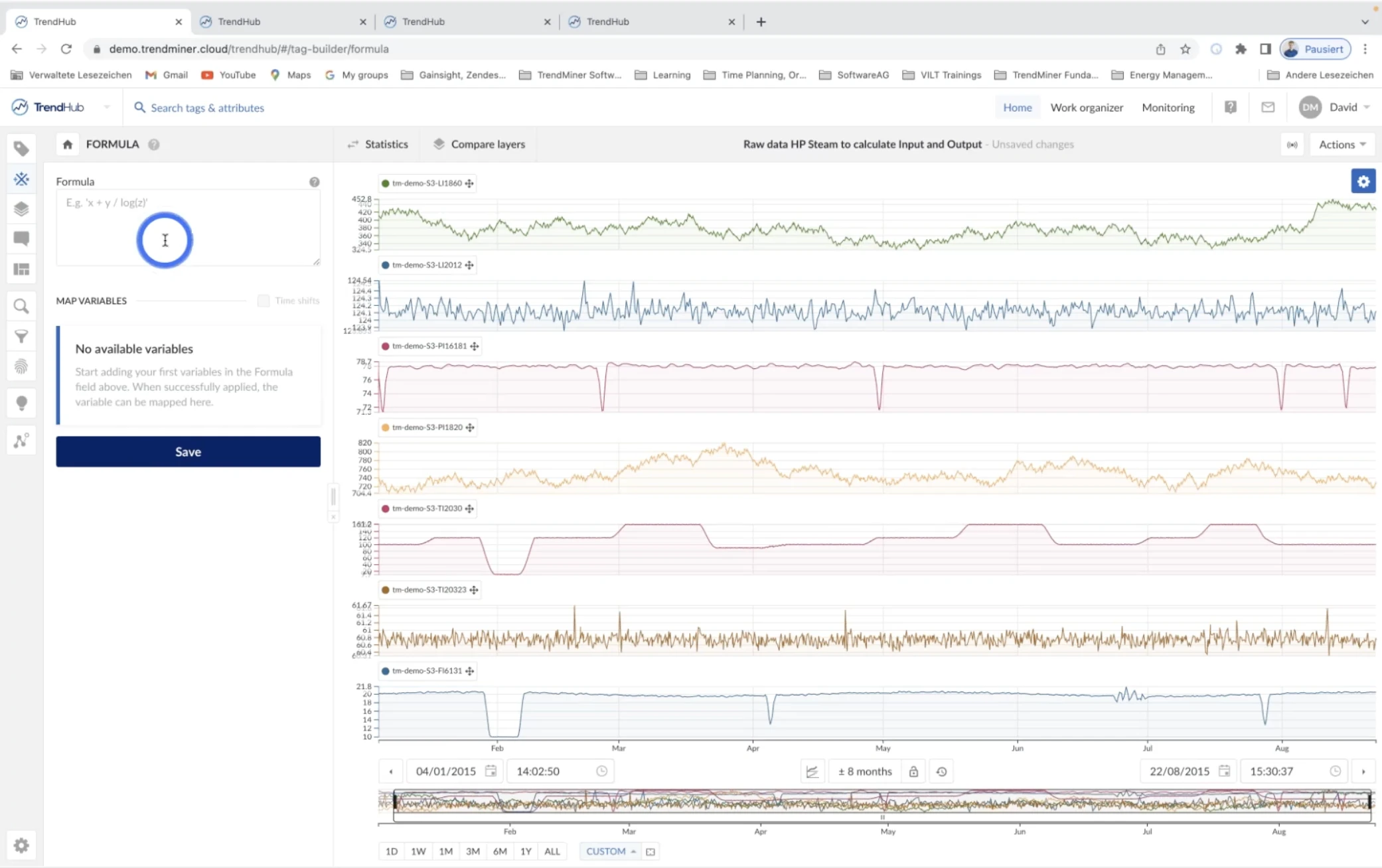Open the tag builder sidebar icon
Screen dimensions: 1382x868
[21, 179]
